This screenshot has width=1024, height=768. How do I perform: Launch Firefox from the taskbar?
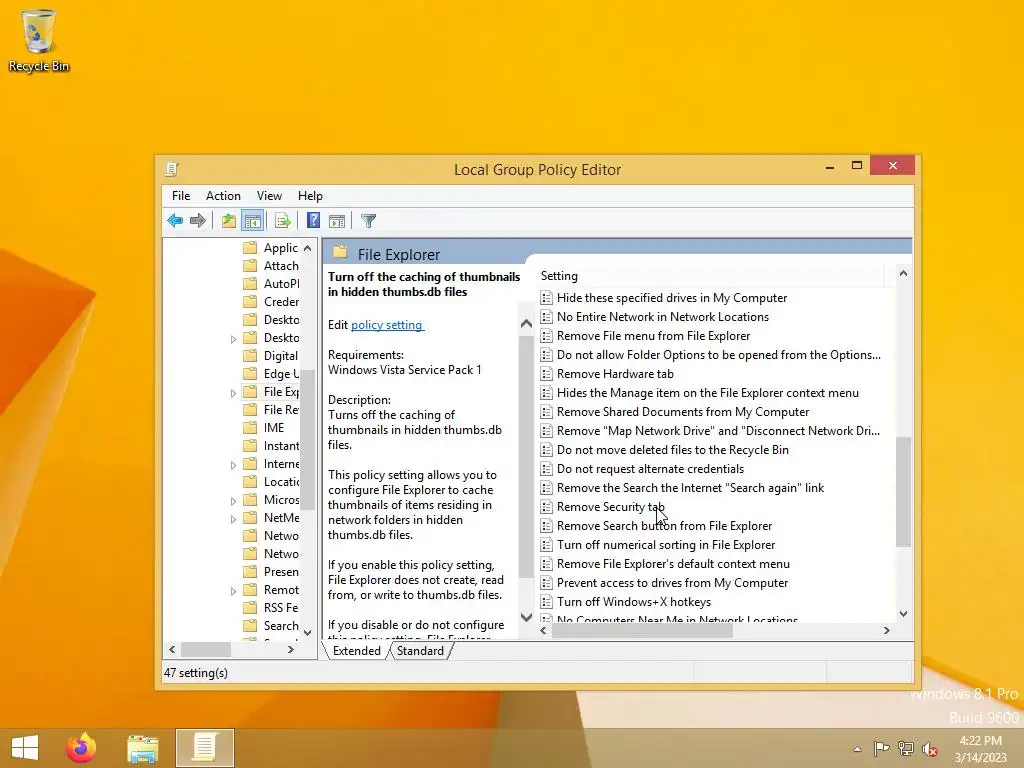tap(81, 748)
